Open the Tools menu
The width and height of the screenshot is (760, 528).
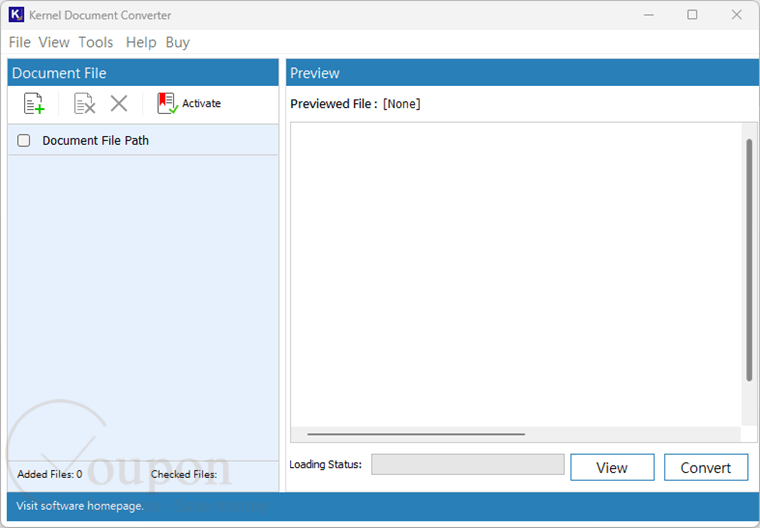[95, 42]
